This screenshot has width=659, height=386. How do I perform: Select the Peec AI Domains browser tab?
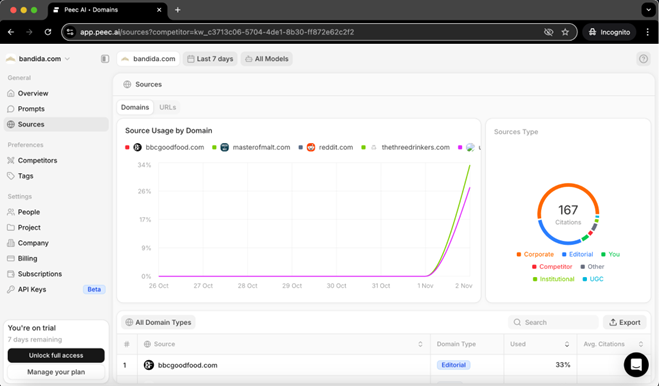coord(108,10)
